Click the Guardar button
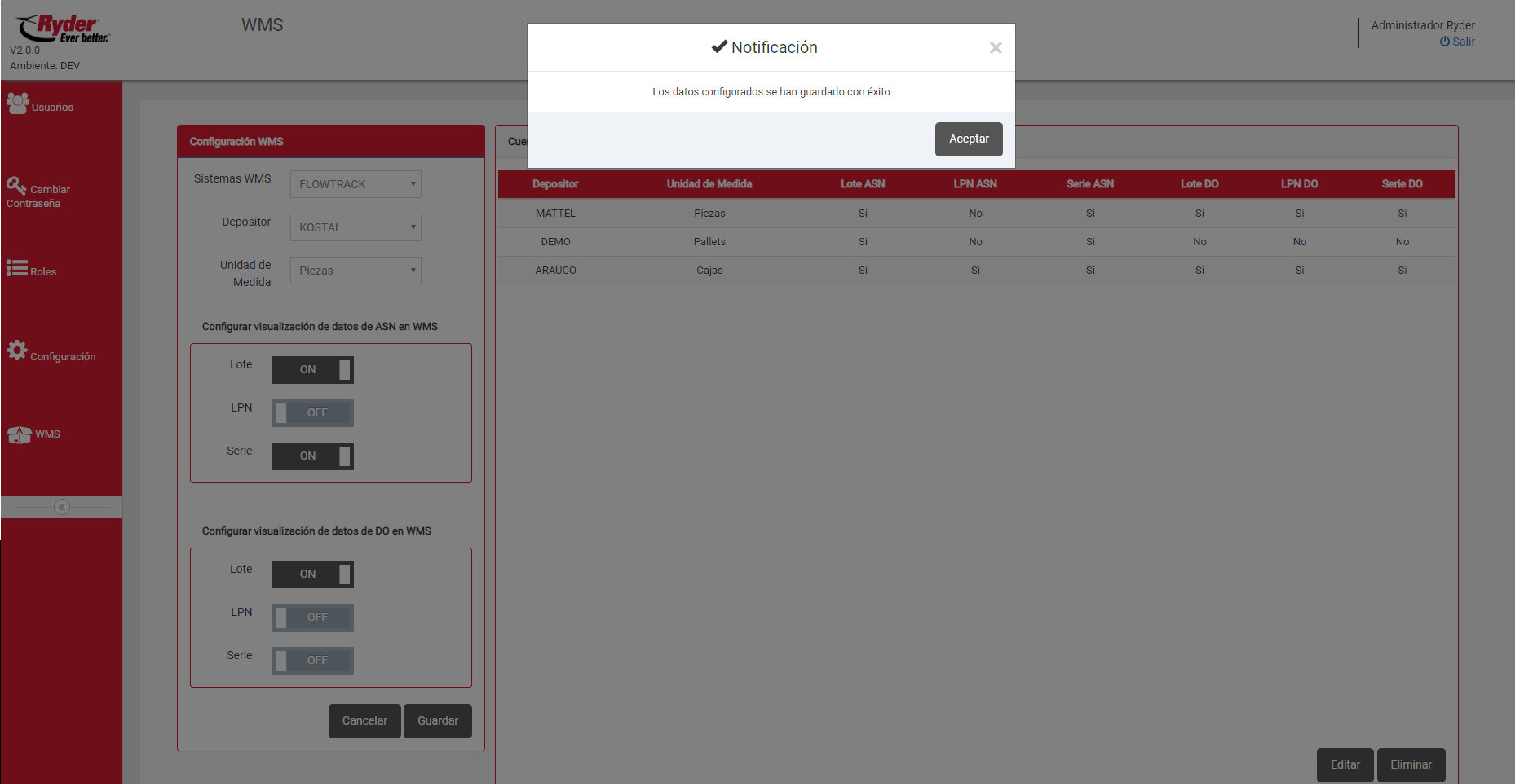 point(438,721)
